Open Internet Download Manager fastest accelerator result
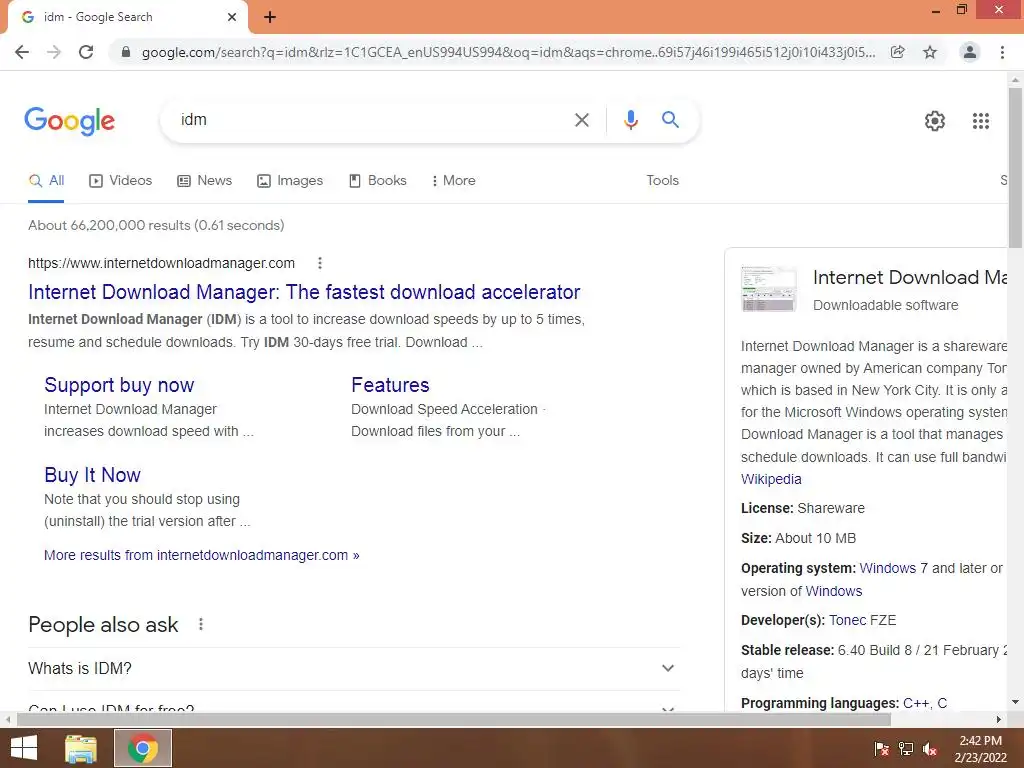Image resolution: width=1024 pixels, height=768 pixels. 304,292
